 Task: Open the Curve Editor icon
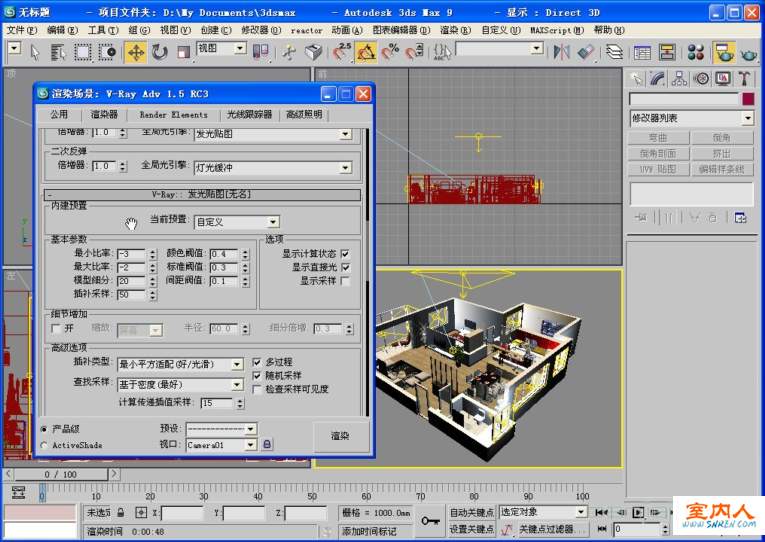642,52
